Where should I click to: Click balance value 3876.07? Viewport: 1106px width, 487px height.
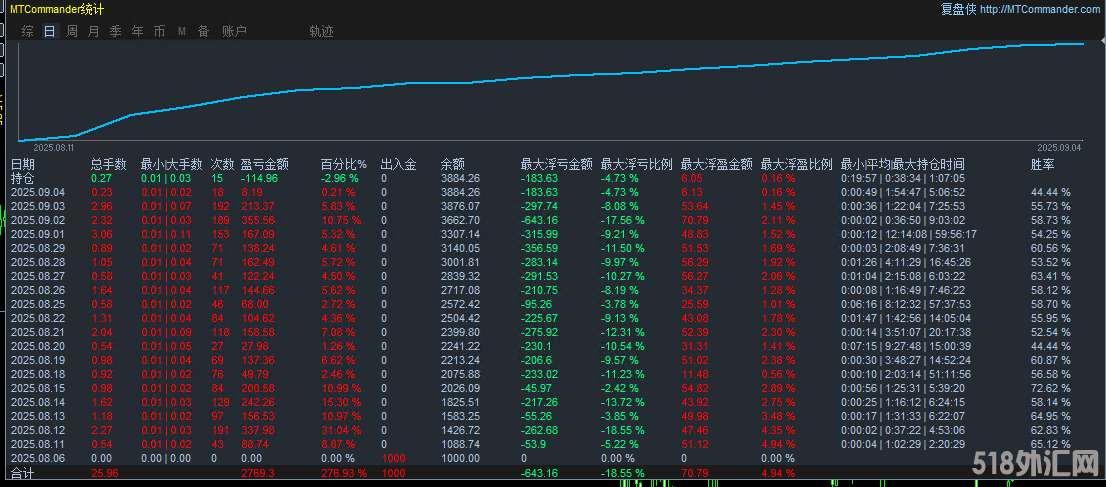pyautogui.click(x=460, y=206)
